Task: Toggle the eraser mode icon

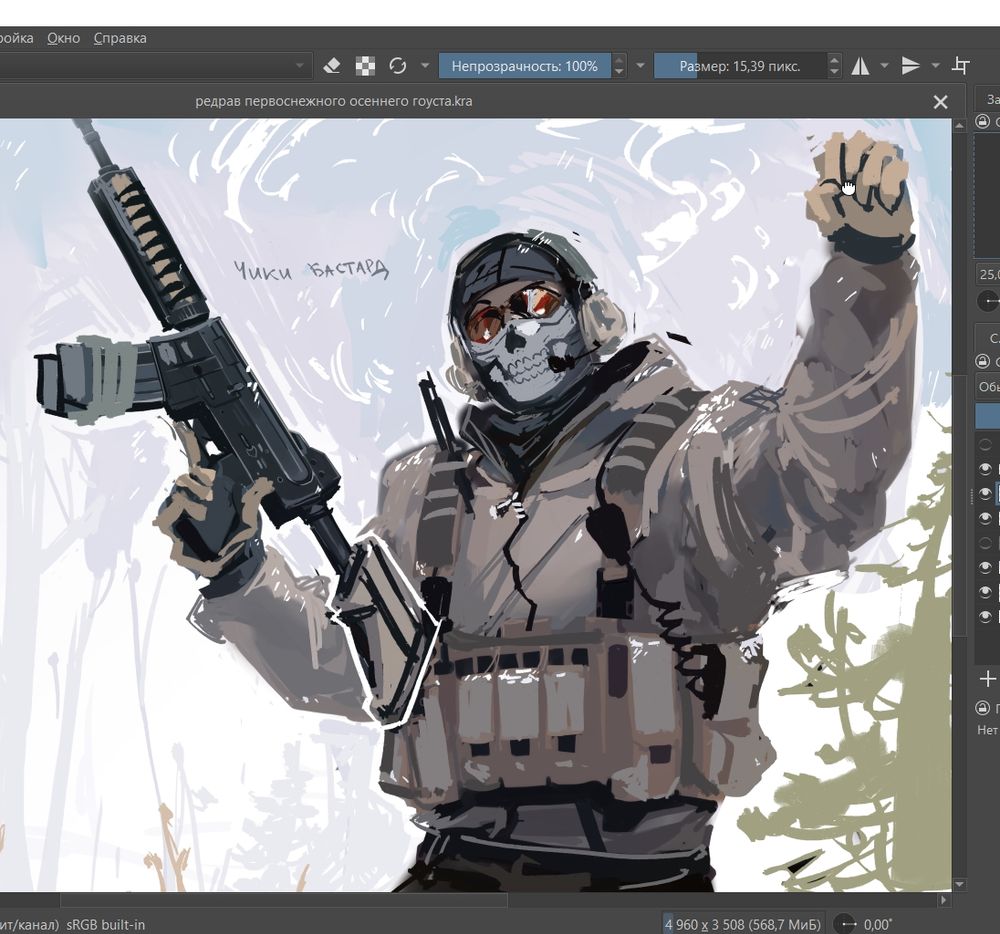Action: pos(332,66)
